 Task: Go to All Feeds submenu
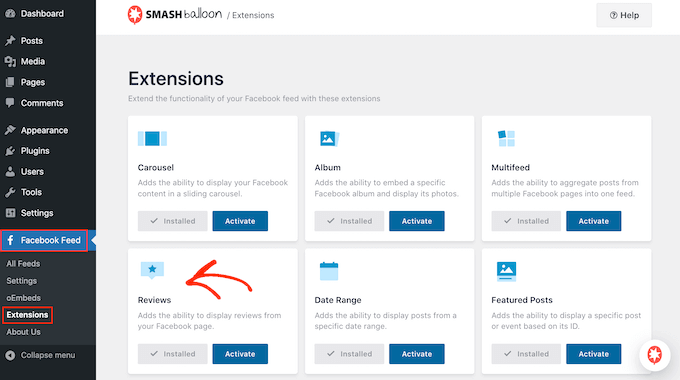tap(23, 264)
